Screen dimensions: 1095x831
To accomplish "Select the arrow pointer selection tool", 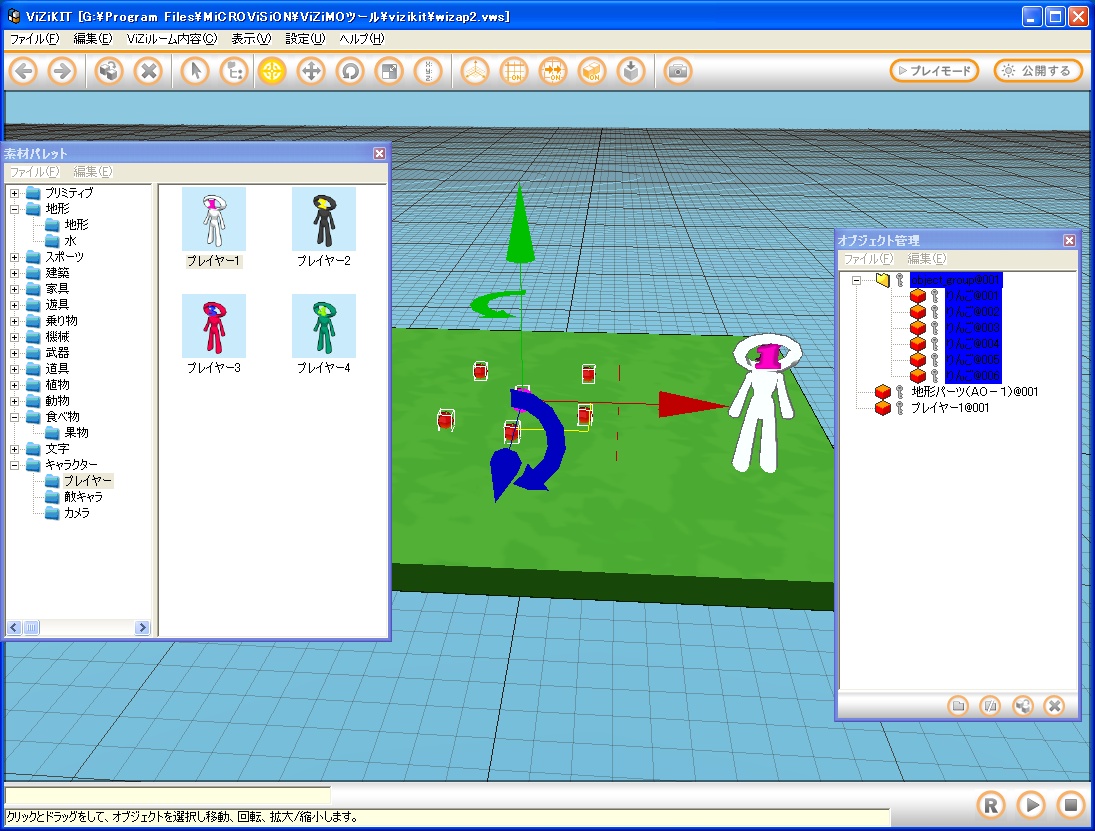I will (196, 71).
